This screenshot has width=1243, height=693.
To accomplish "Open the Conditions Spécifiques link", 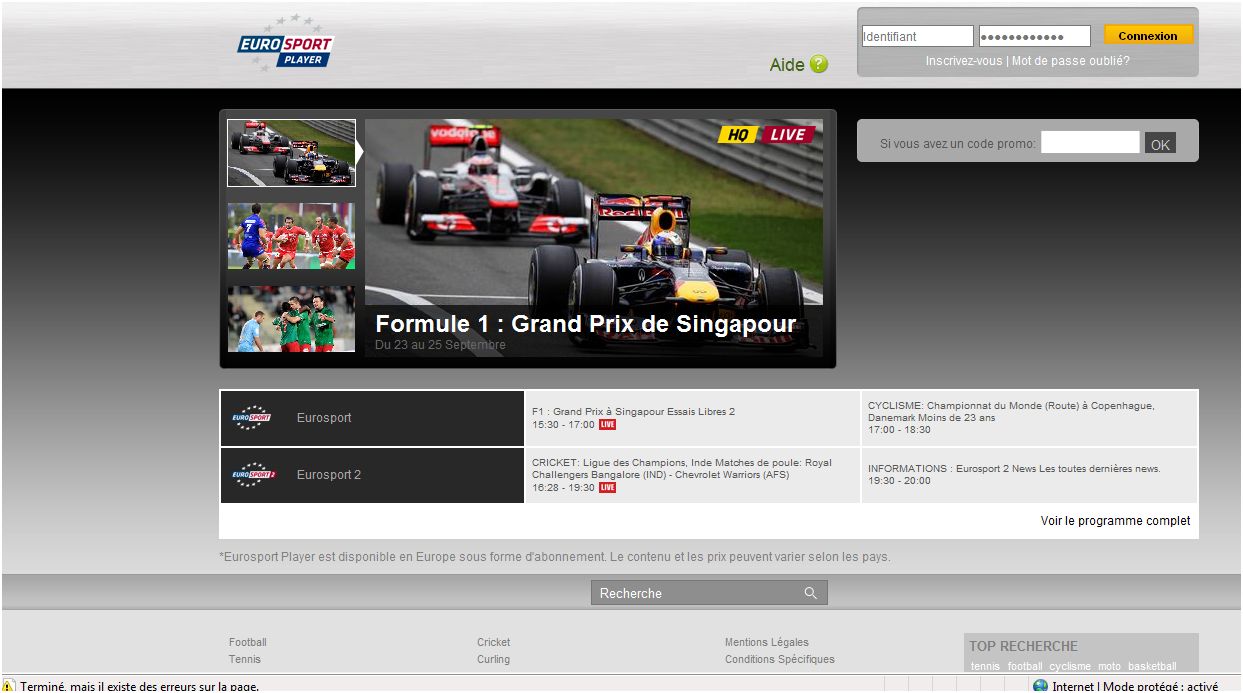I will (780, 659).
